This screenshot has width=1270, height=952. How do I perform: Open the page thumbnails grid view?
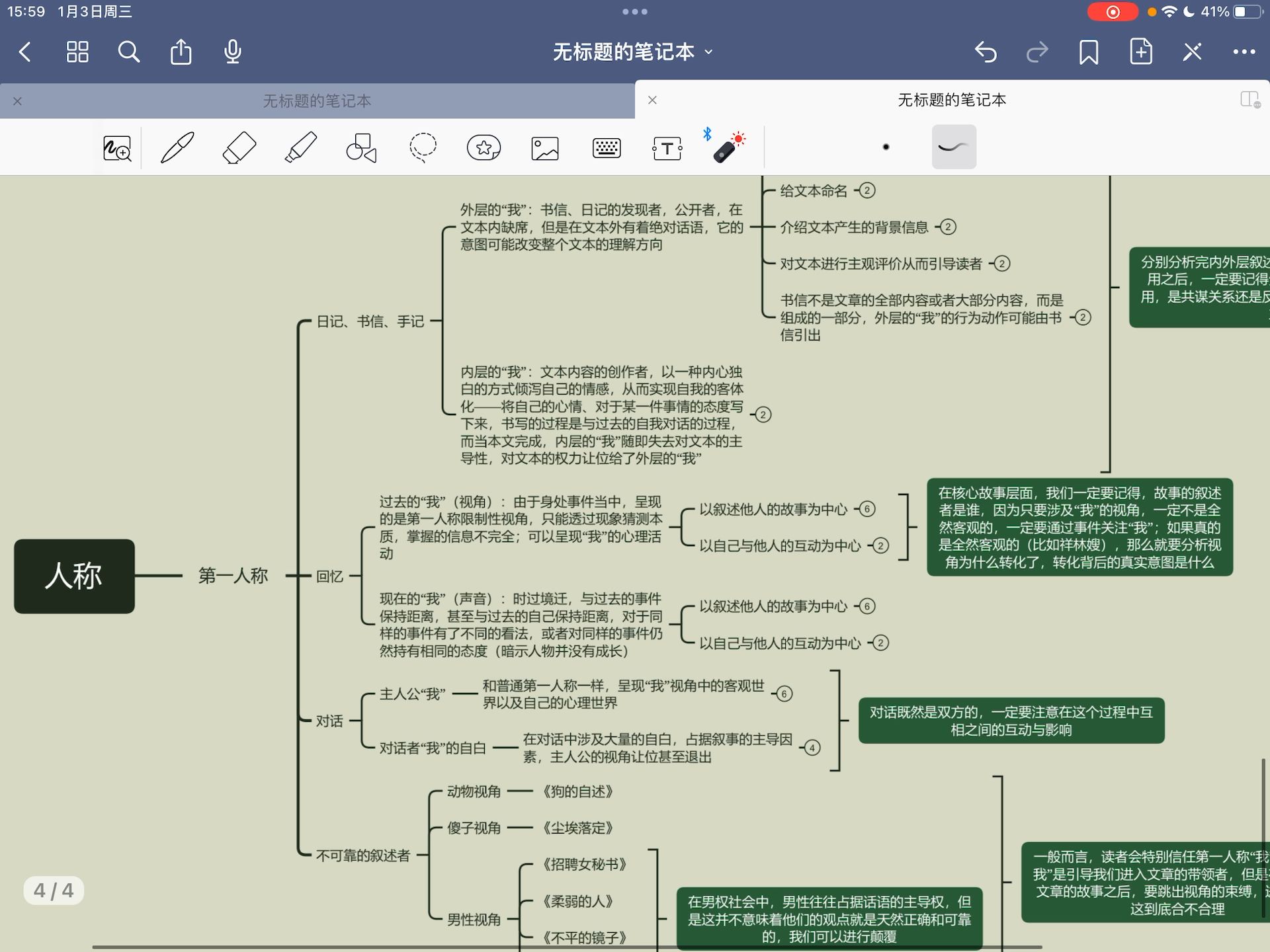point(77,52)
